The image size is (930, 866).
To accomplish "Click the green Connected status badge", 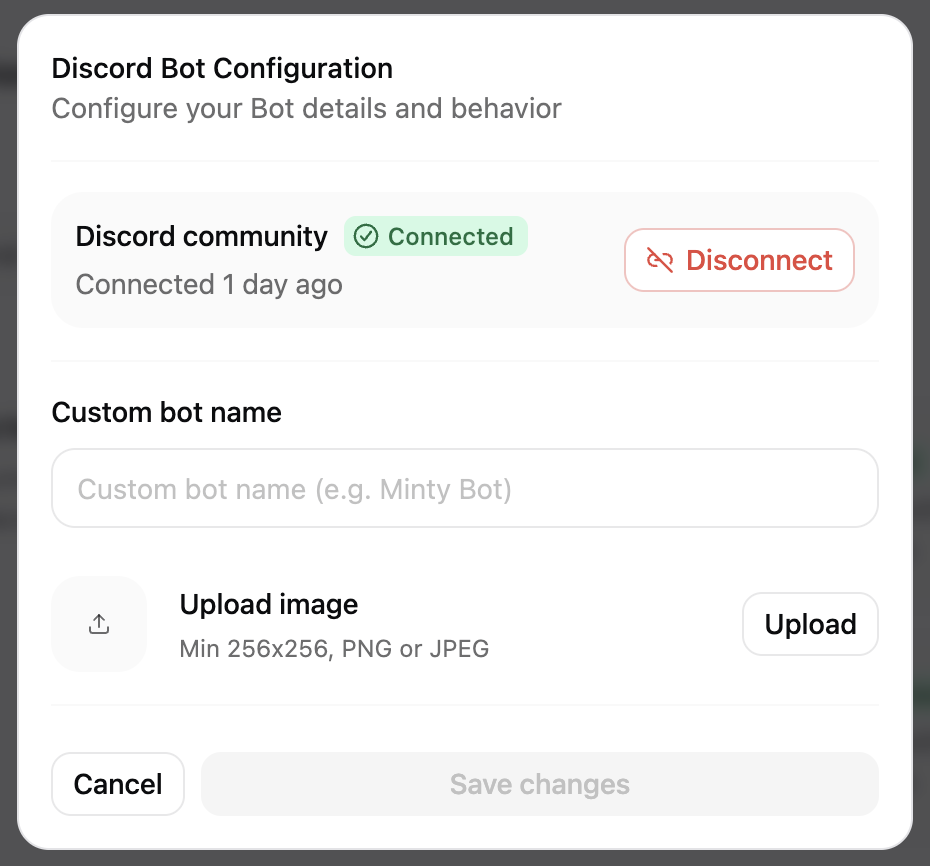I will [x=436, y=236].
